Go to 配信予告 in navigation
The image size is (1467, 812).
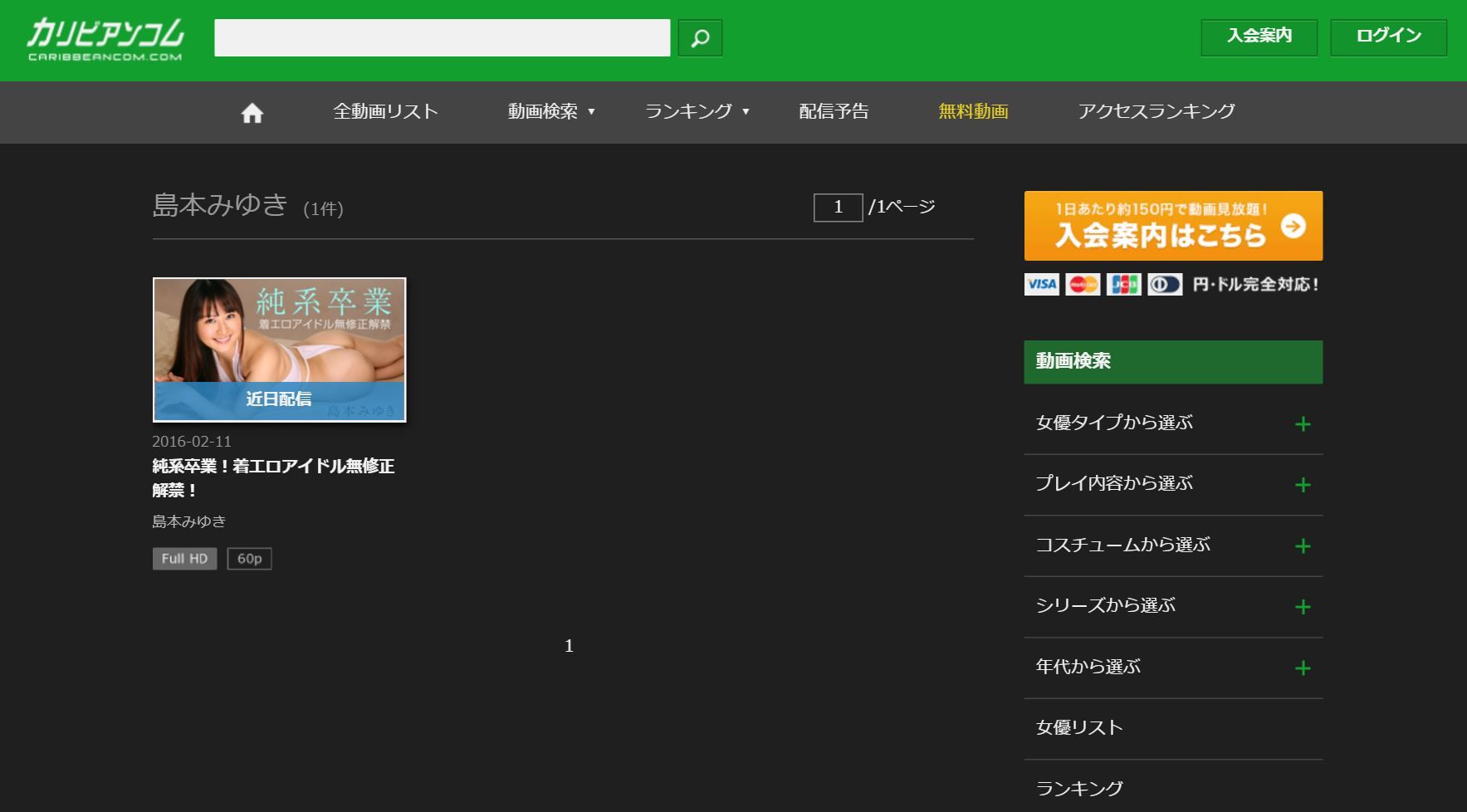834,112
